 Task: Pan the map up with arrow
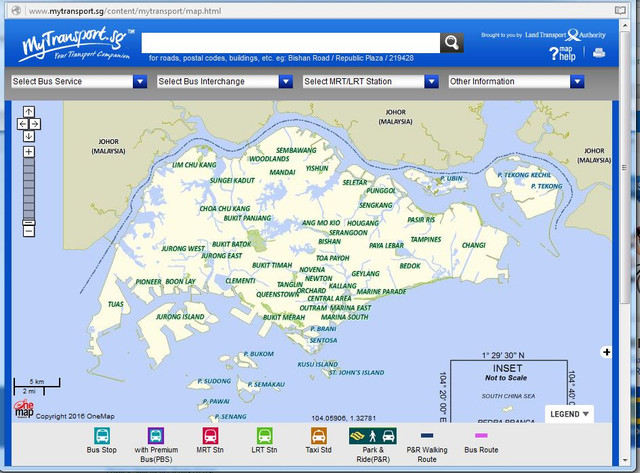click(29, 112)
